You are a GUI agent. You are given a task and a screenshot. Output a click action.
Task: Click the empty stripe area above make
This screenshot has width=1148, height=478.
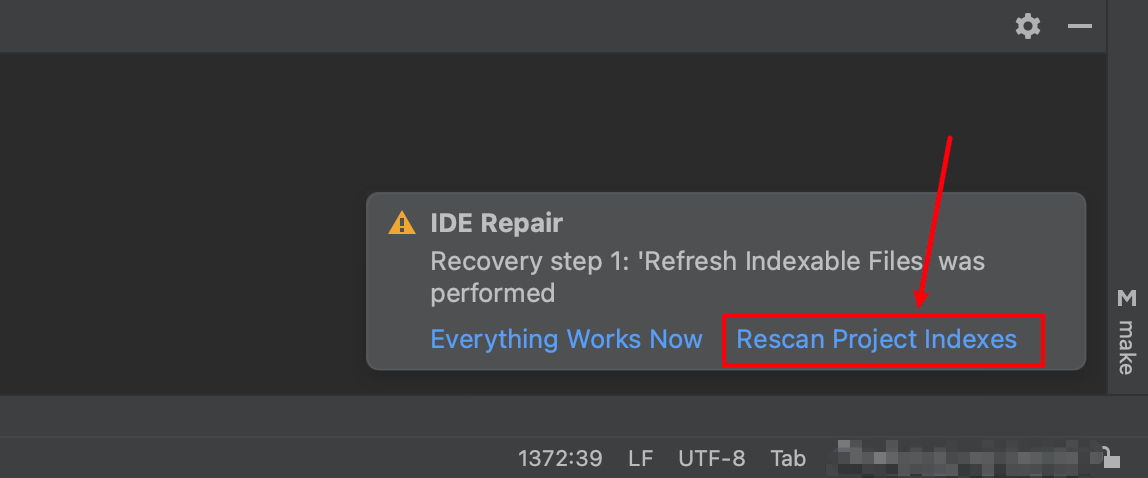click(1127, 150)
